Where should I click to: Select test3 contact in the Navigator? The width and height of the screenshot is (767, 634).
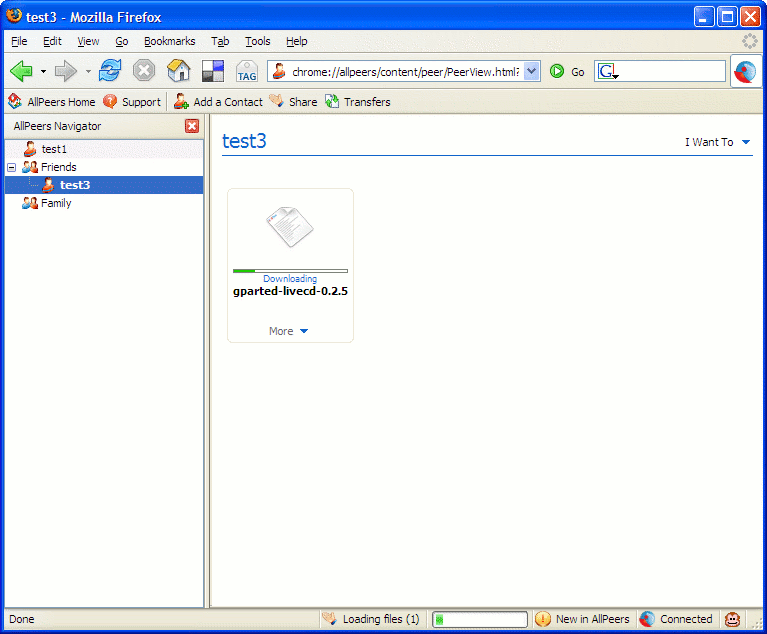tap(104, 185)
